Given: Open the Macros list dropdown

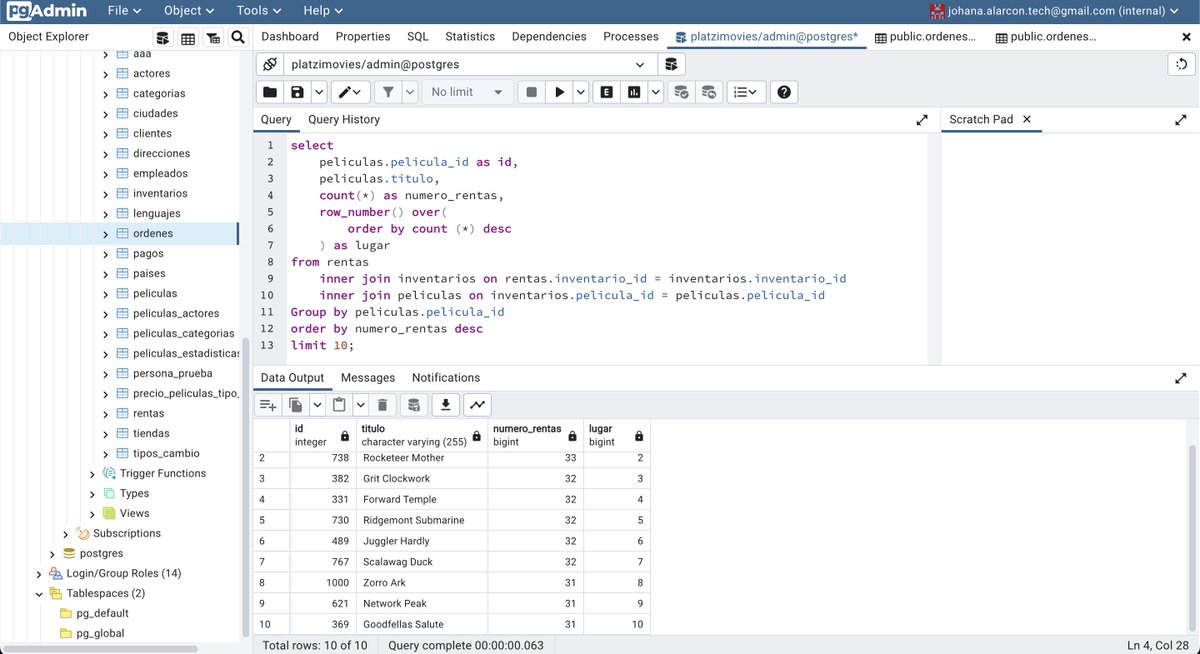Looking at the screenshot, I should pos(745,92).
